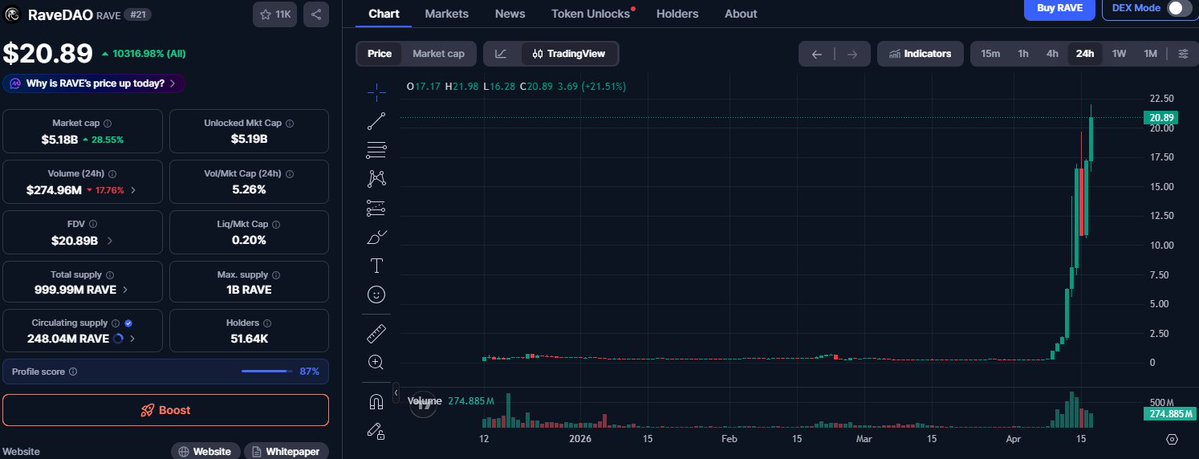Open the chart display options icon
Image resolution: width=1199 pixels, height=459 pixels.
1183,54
